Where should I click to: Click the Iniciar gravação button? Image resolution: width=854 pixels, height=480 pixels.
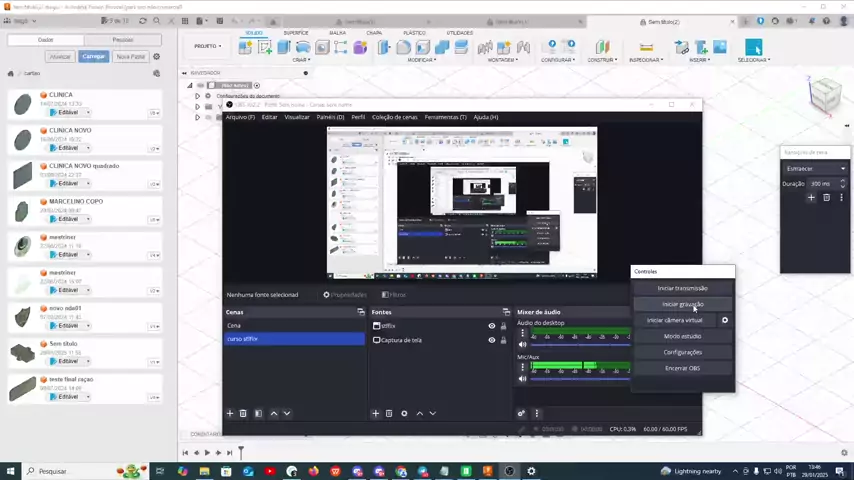(x=682, y=304)
